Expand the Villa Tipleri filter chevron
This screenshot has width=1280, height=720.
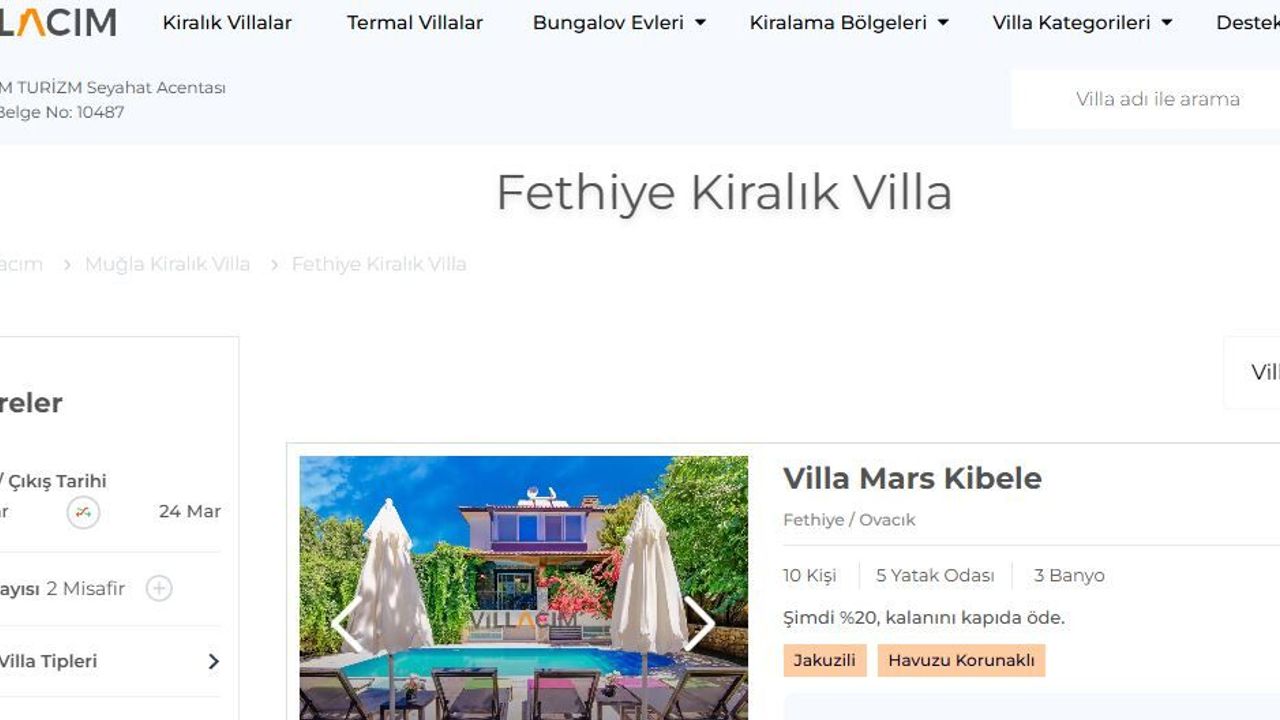pos(213,661)
